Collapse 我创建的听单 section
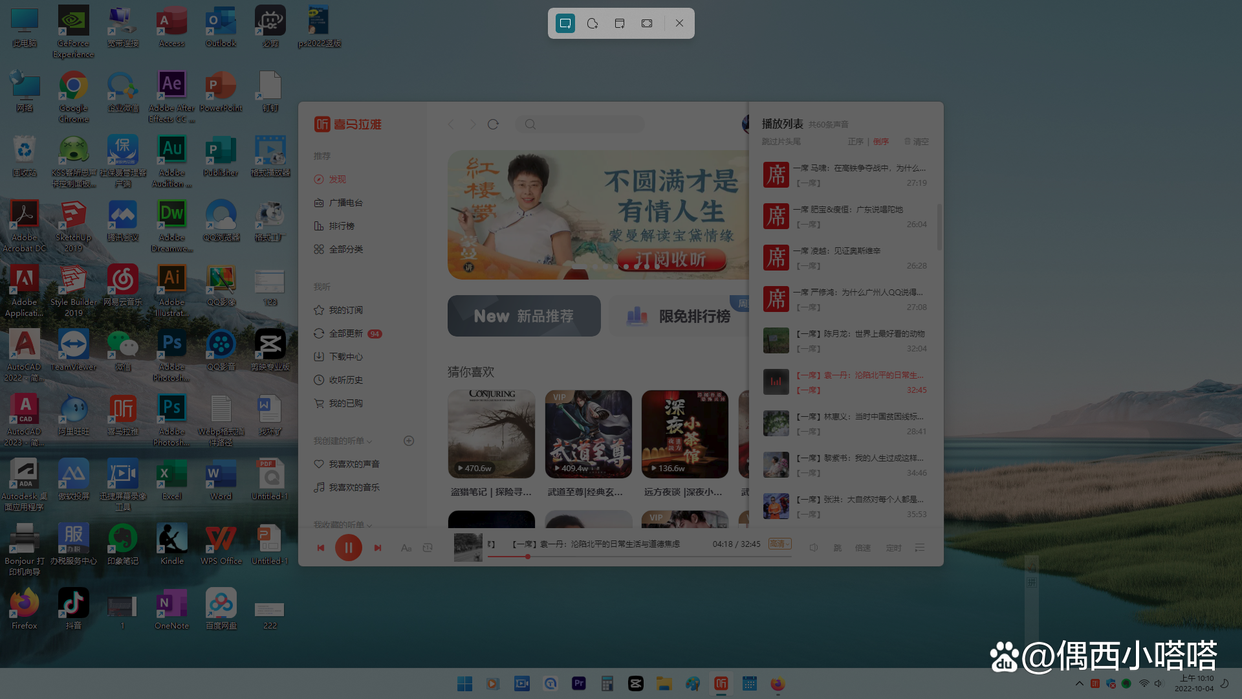Viewport: 1242px width, 699px height. point(342,441)
